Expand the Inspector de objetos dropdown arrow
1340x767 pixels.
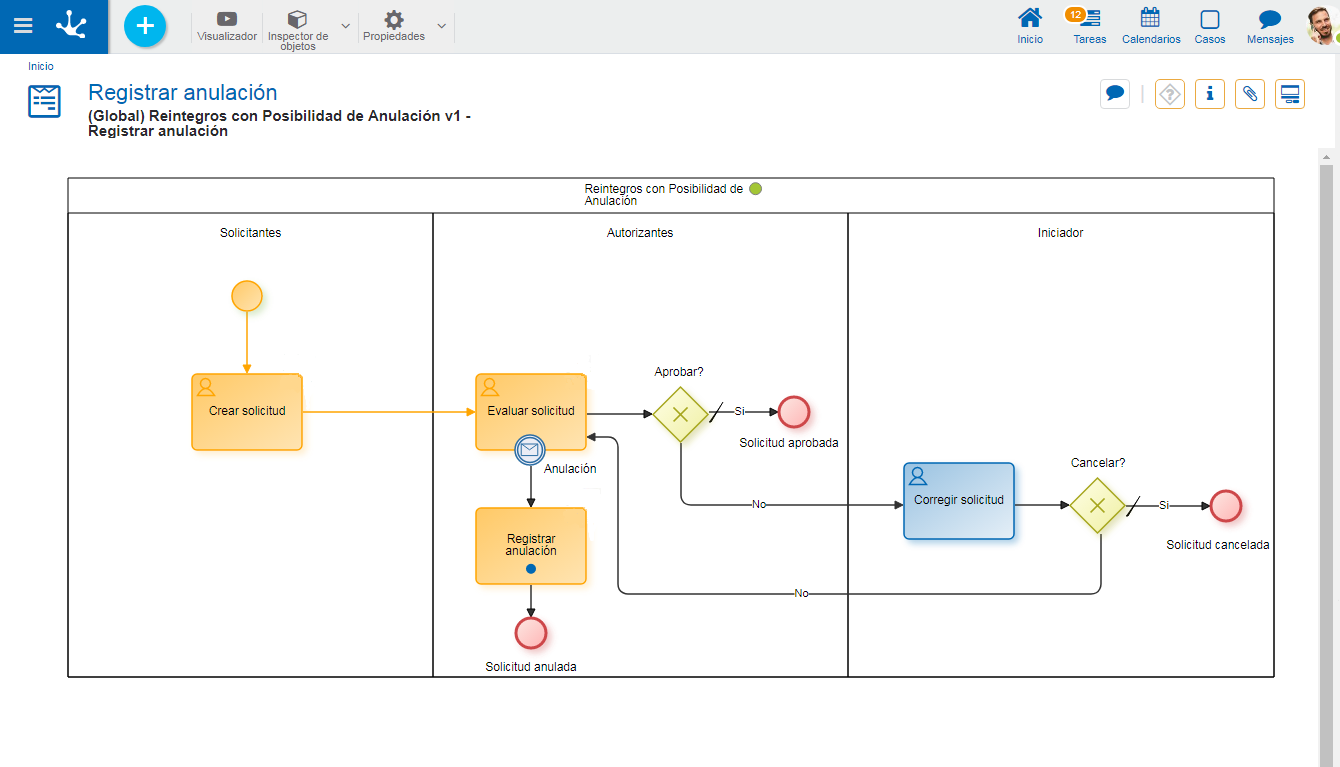tap(346, 26)
